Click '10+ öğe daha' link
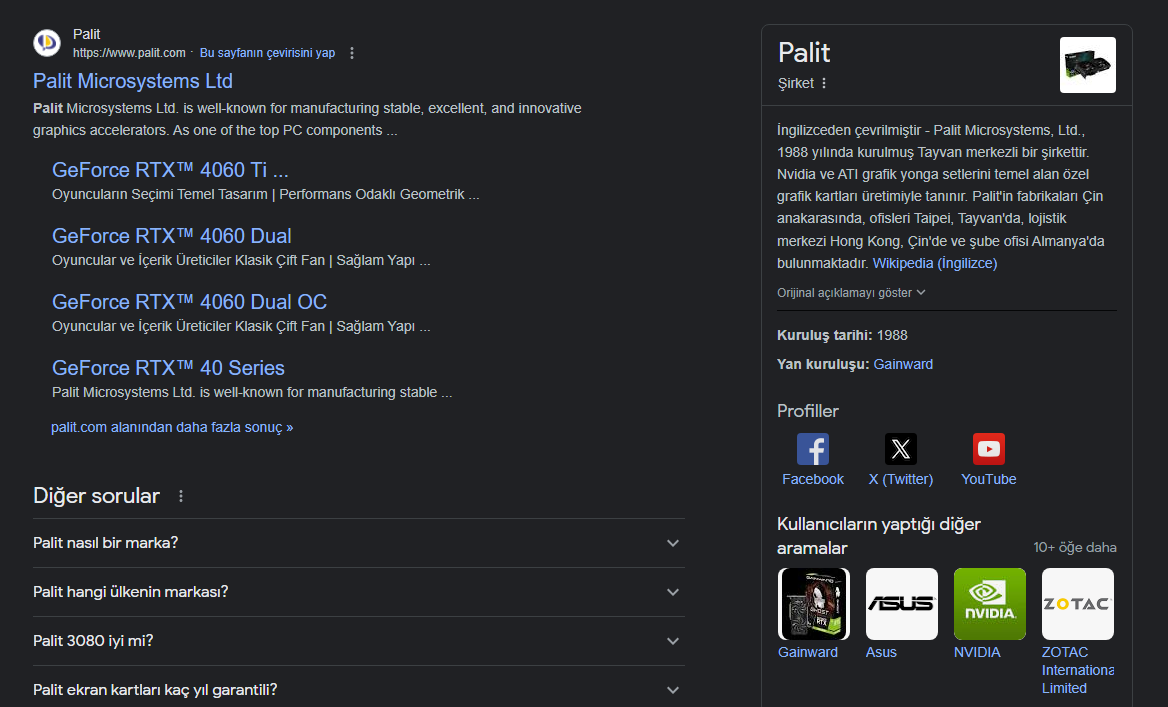 (x=1074, y=548)
